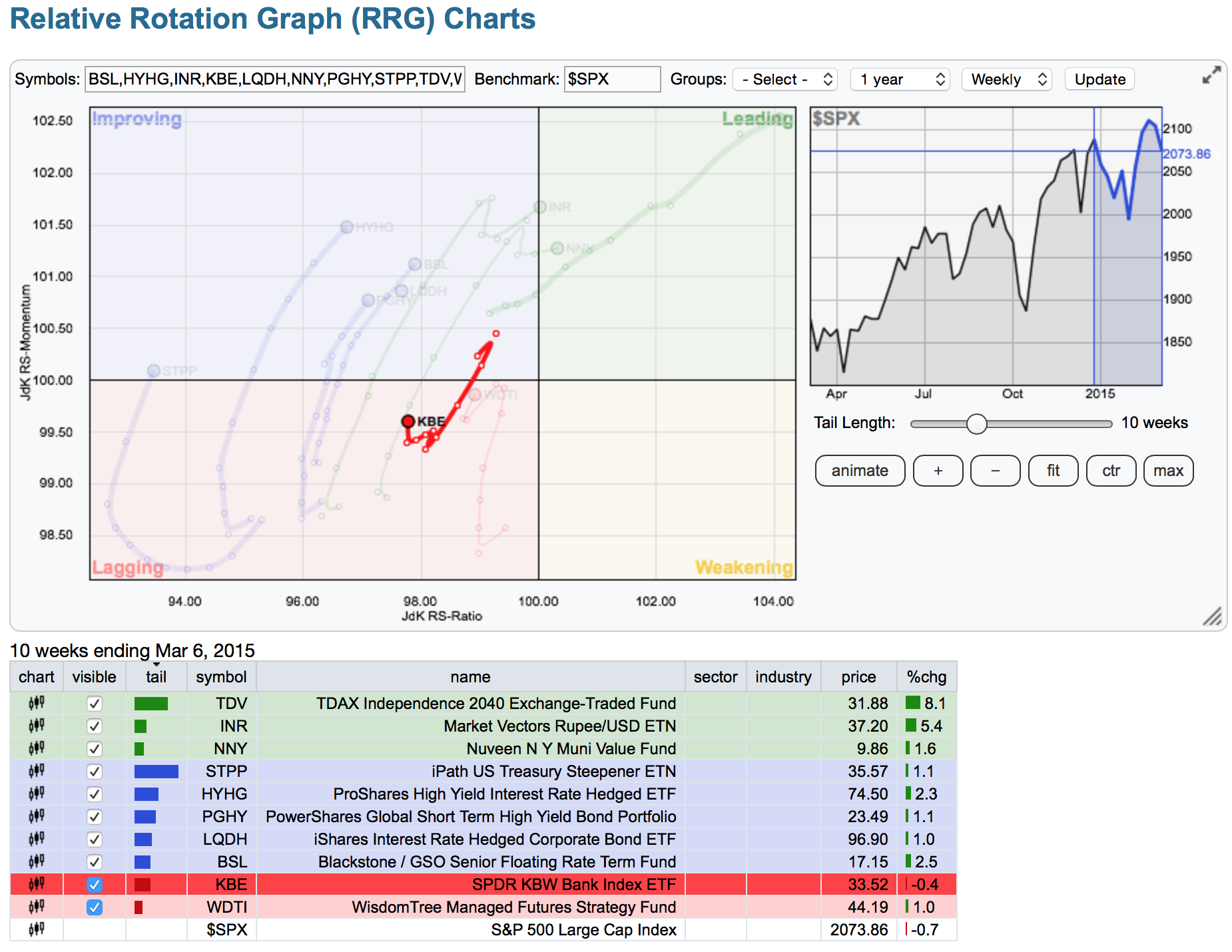Uncheck visibility for NNY
The image size is (1232, 952).
(x=95, y=749)
